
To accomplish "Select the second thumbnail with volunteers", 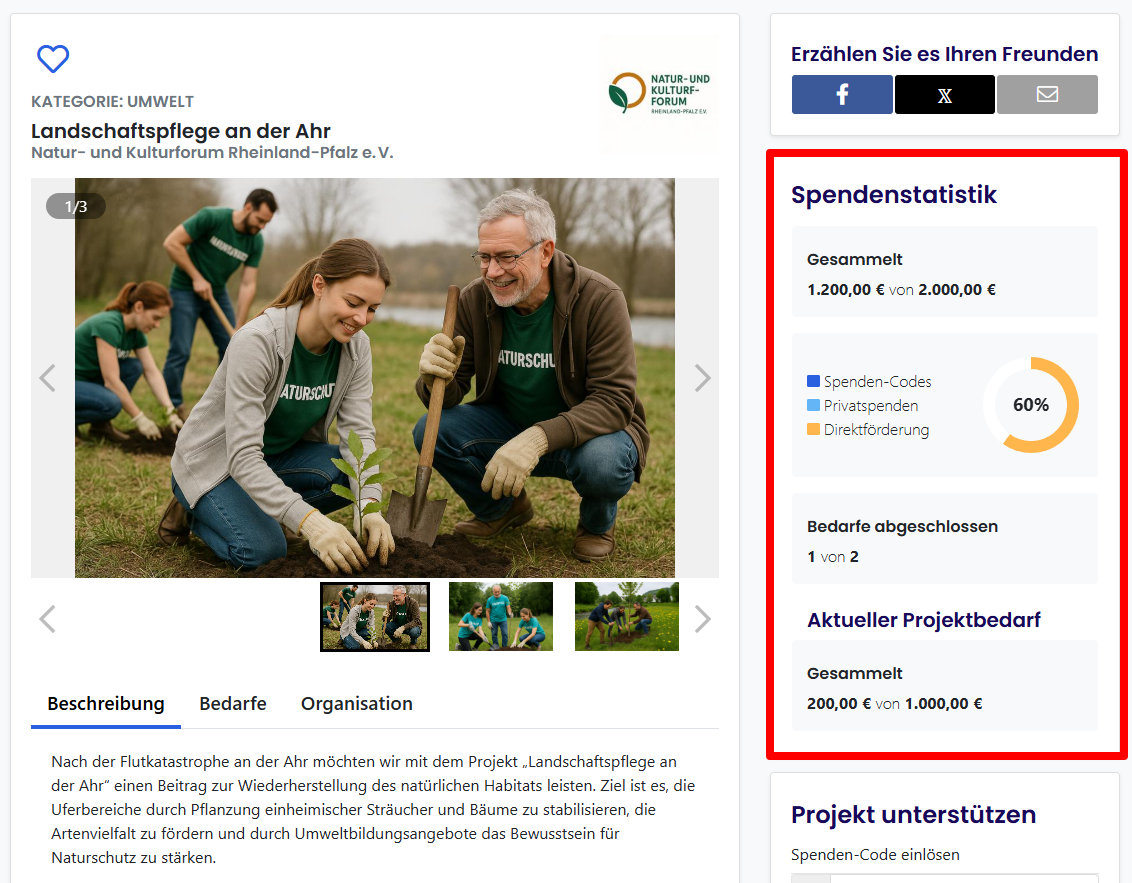I will pyautogui.click(x=501, y=617).
